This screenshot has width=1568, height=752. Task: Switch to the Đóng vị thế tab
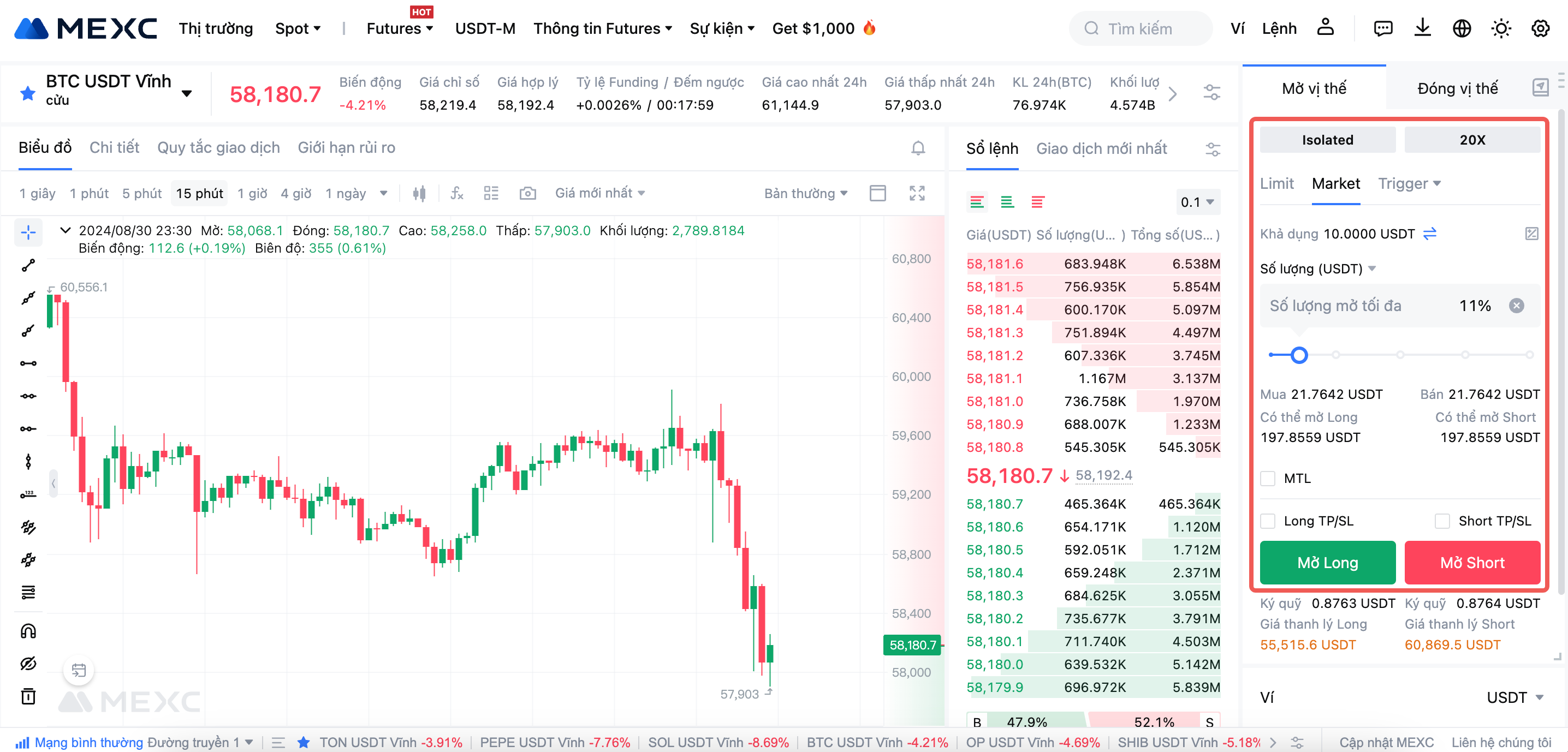(1458, 89)
